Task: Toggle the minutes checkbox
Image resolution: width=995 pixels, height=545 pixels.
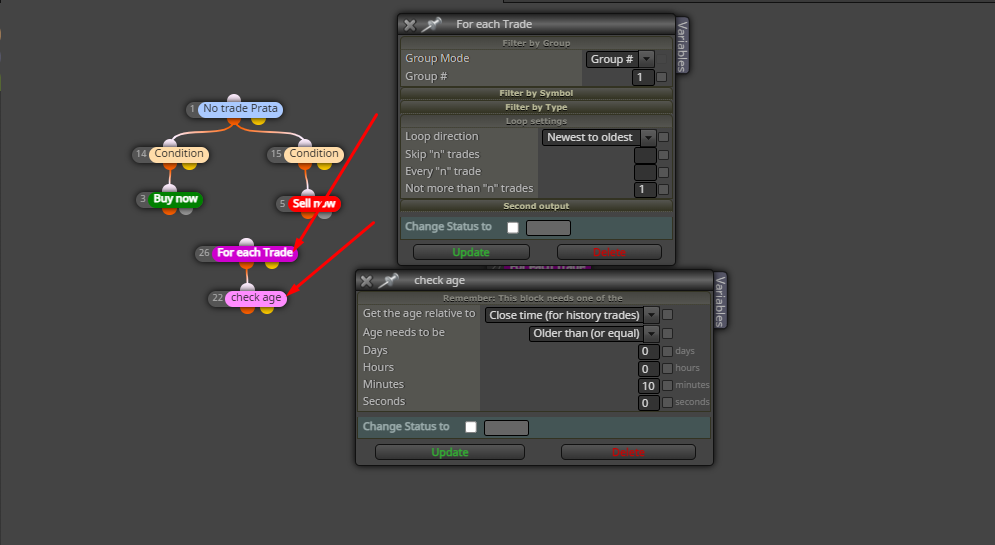Action: point(668,385)
